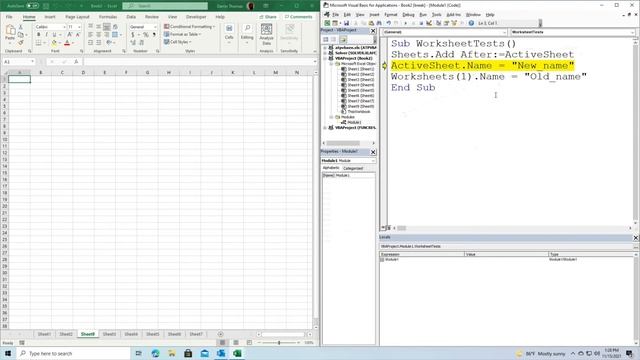This screenshot has height=360, width=640.
Task: Click the Accounting dollar format icon
Action: (133, 35)
